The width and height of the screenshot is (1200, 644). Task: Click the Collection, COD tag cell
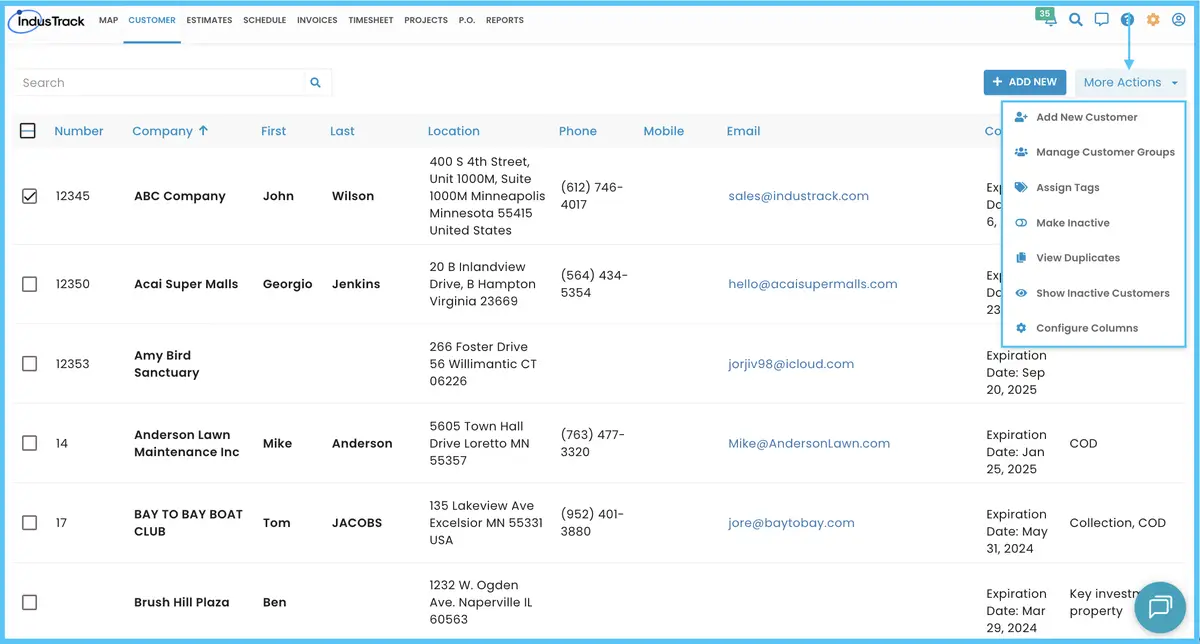(x=1118, y=522)
